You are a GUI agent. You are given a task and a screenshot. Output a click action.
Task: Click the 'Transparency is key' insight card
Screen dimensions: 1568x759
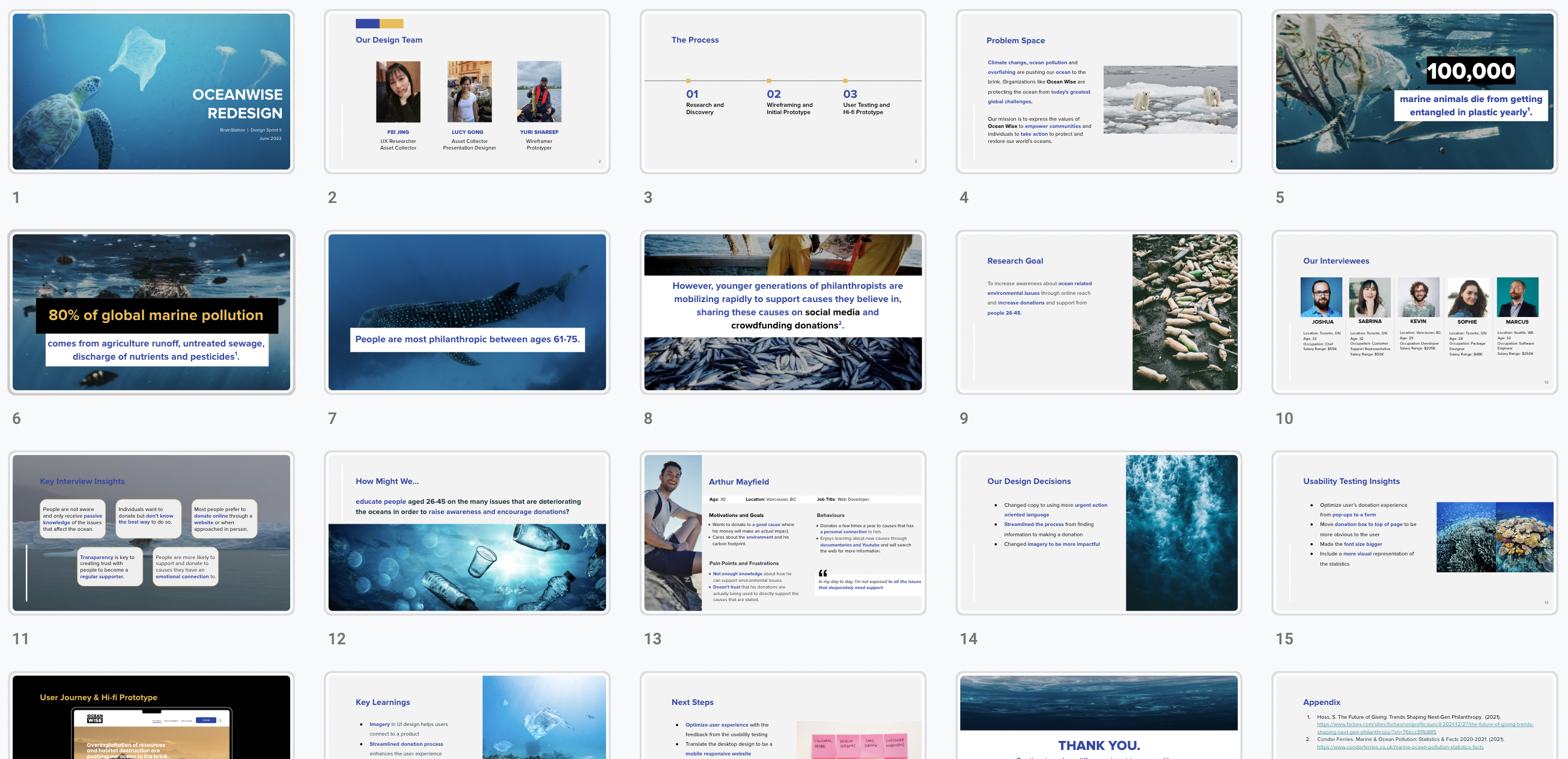(110, 567)
